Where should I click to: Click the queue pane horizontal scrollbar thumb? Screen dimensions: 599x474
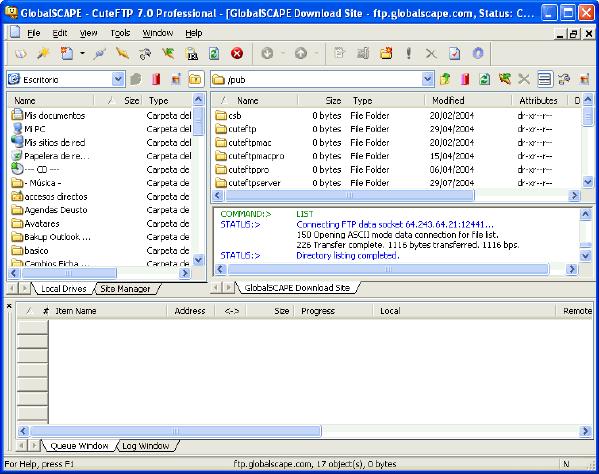coord(176,431)
